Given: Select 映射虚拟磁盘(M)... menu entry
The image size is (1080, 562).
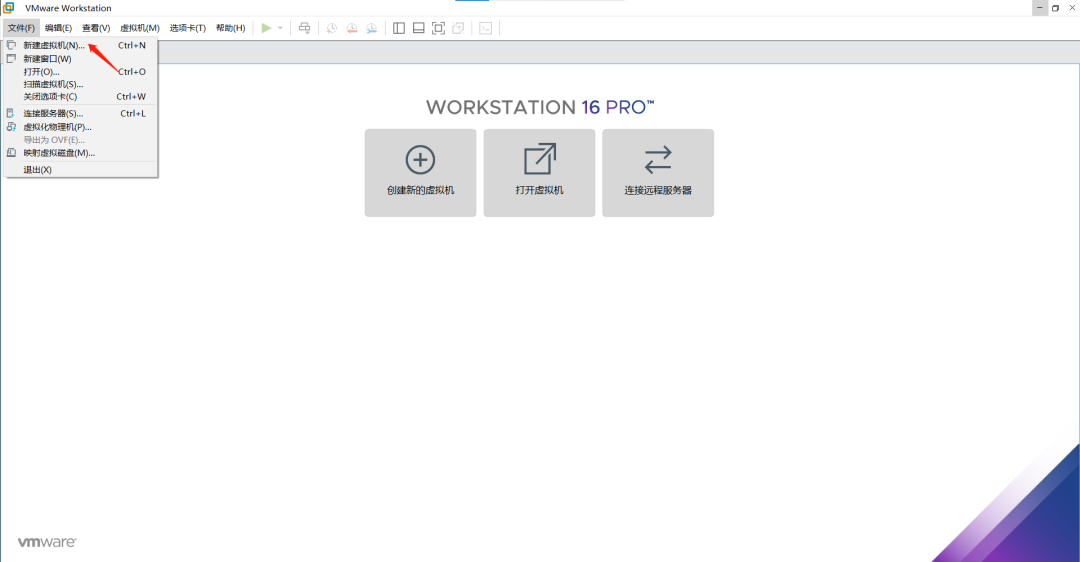Looking at the screenshot, I should [81, 153].
